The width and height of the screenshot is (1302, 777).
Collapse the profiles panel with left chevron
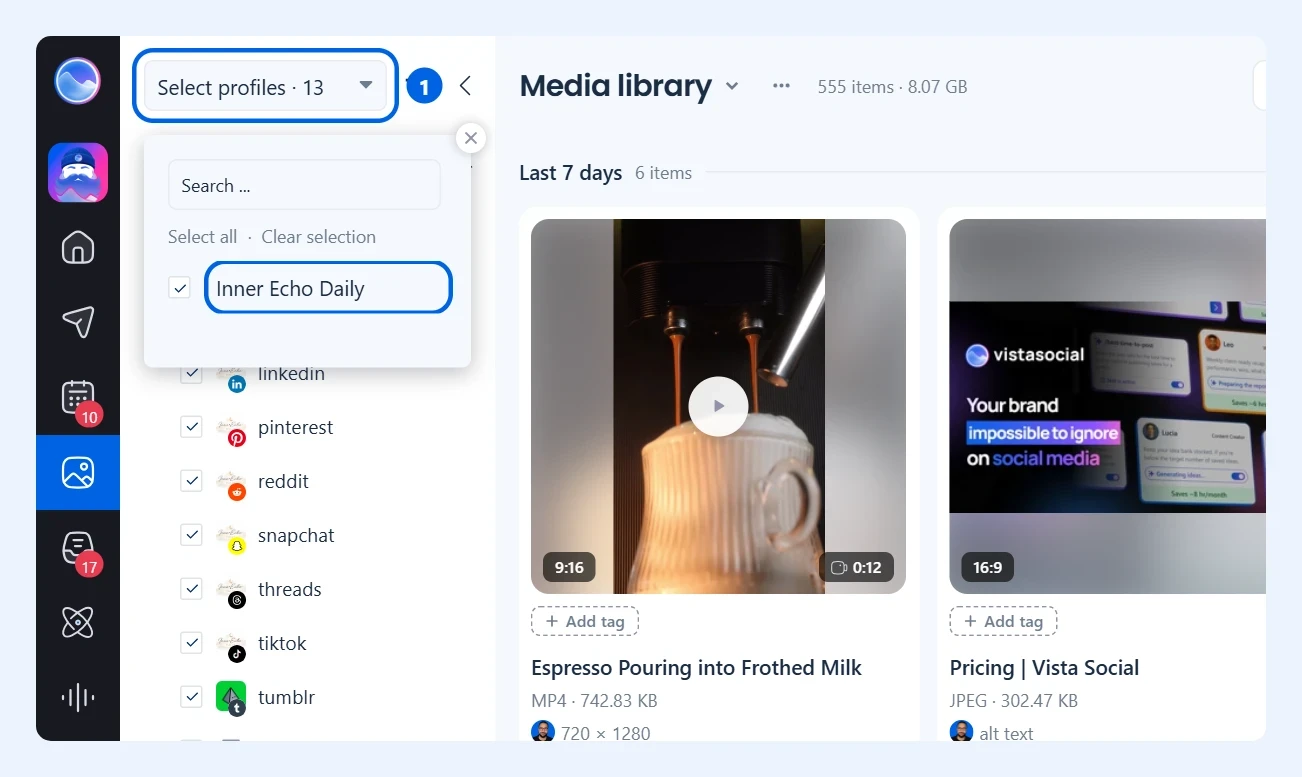[465, 86]
